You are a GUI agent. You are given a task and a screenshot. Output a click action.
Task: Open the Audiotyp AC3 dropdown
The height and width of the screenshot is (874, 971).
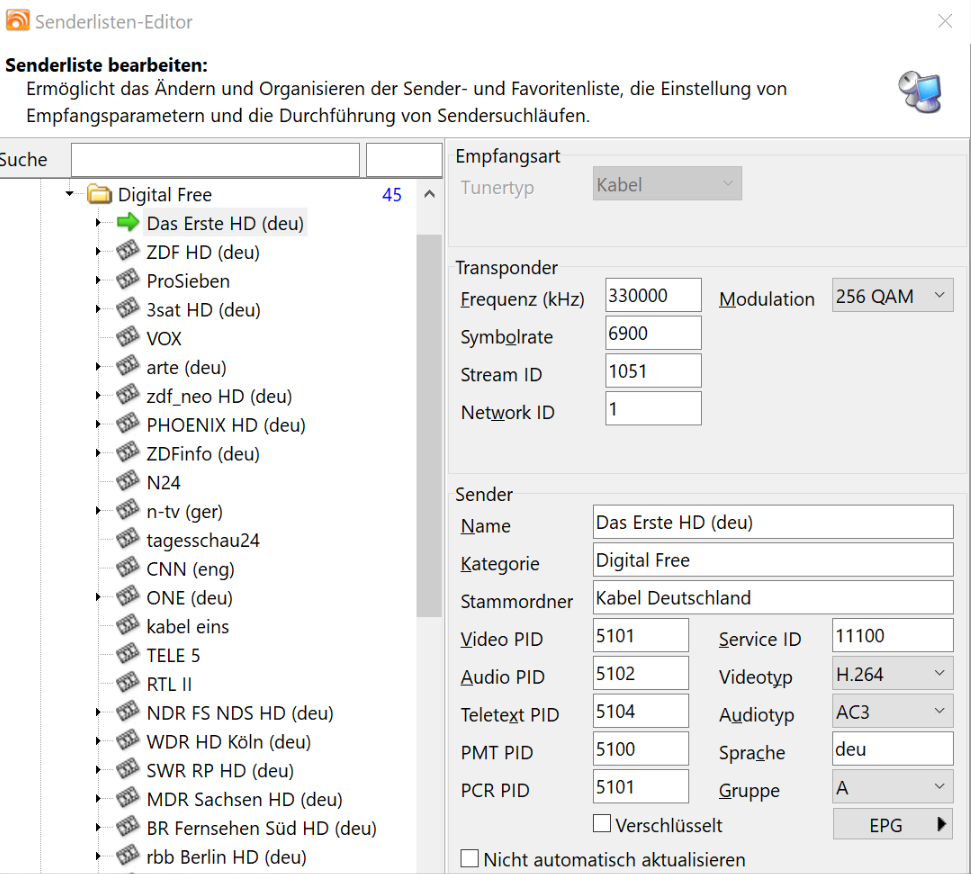click(892, 712)
